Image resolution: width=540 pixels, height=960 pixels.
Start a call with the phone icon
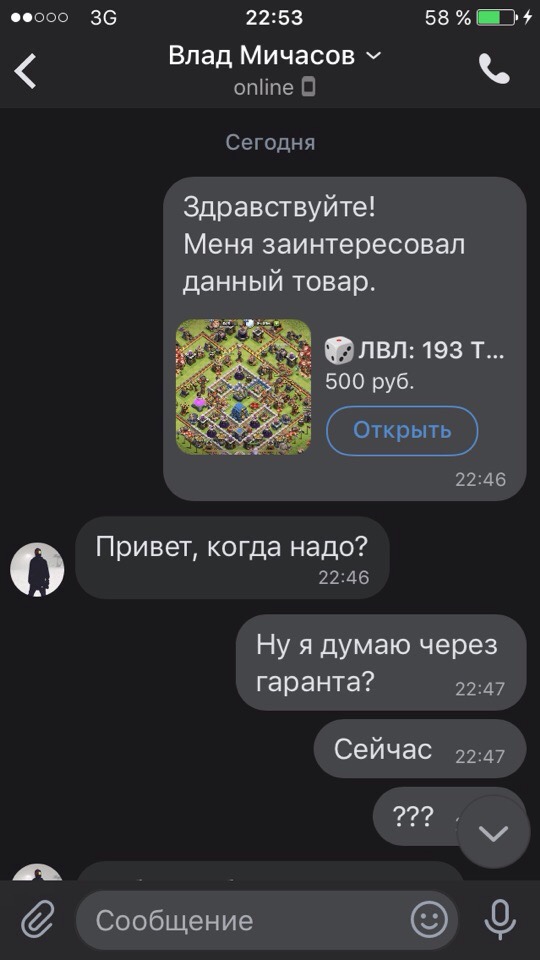pos(493,69)
